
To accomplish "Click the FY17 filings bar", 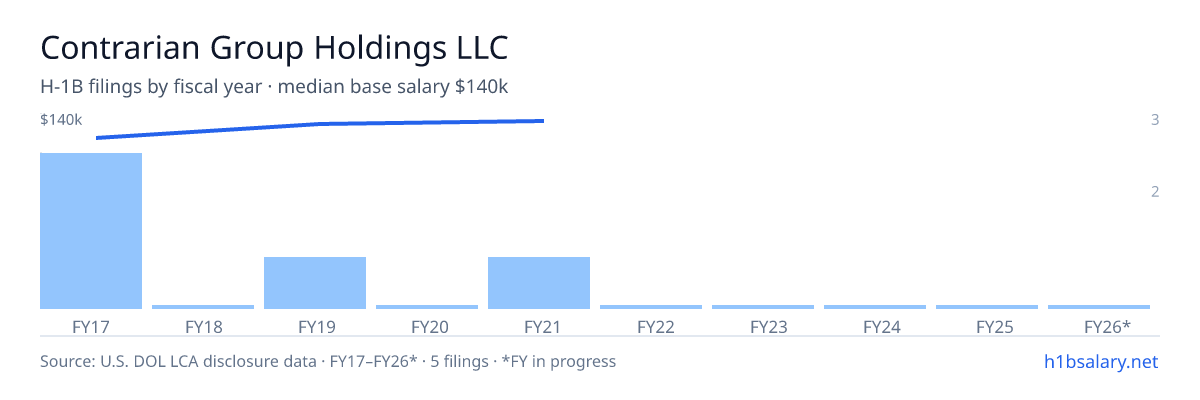I will tap(91, 231).
